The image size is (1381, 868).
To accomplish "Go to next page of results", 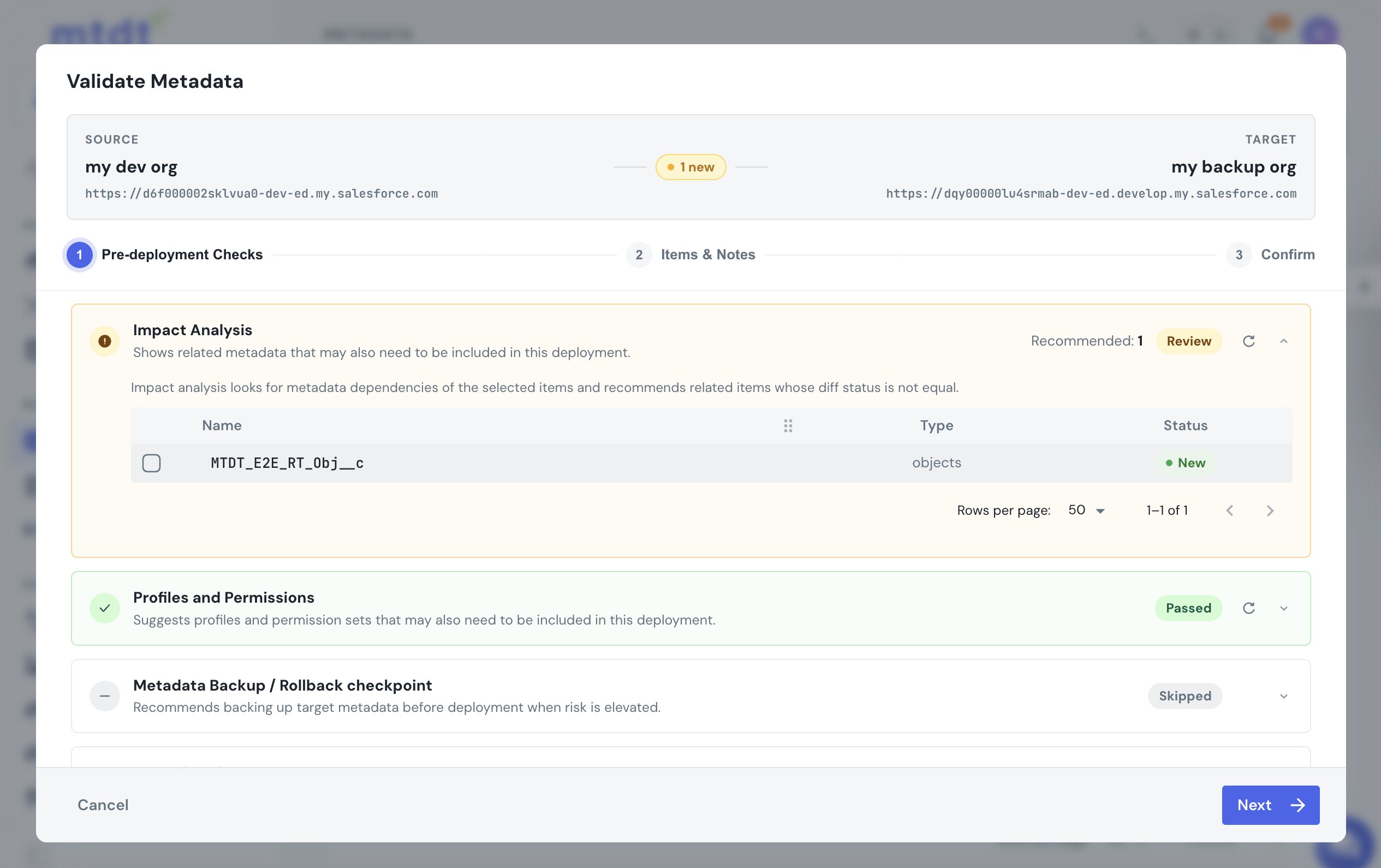I will pyautogui.click(x=1270, y=510).
